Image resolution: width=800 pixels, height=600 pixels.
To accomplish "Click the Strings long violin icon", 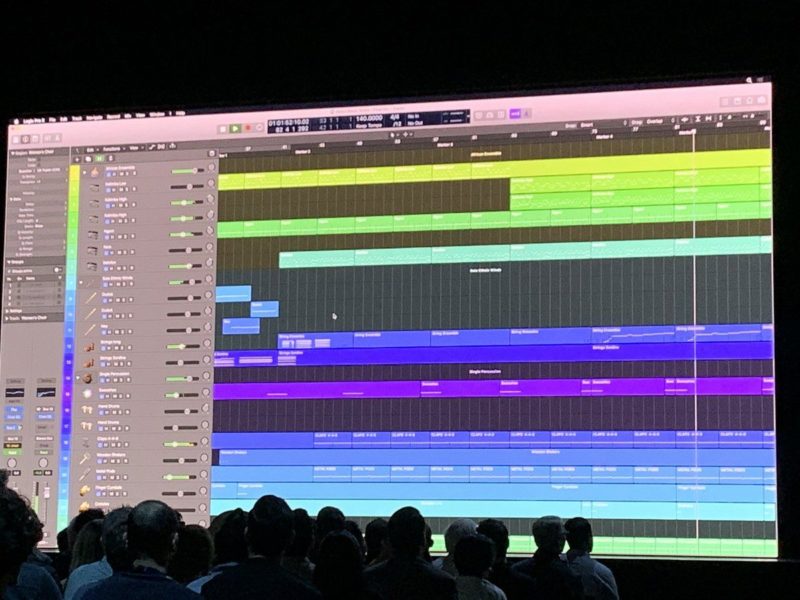I will pyautogui.click(x=89, y=347).
